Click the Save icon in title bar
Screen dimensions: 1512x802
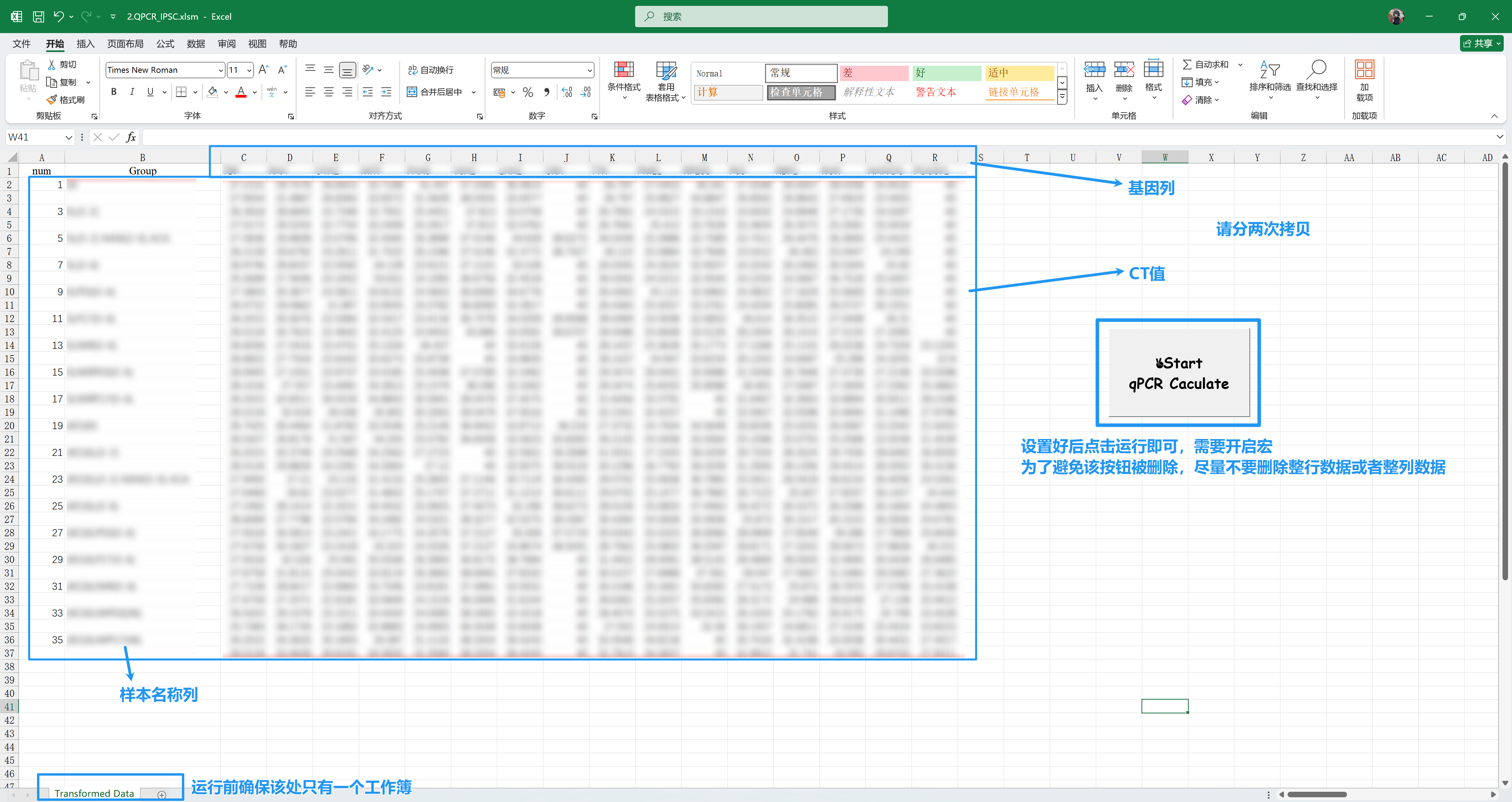click(x=38, y=17)
